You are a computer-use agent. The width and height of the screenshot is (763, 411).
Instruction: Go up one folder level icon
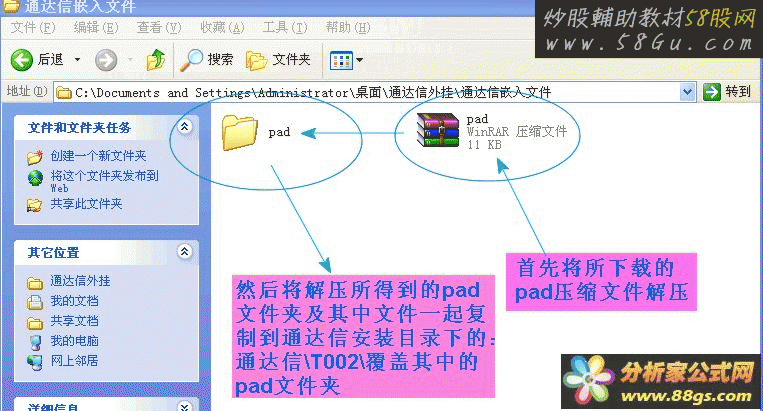click(156, 60)
